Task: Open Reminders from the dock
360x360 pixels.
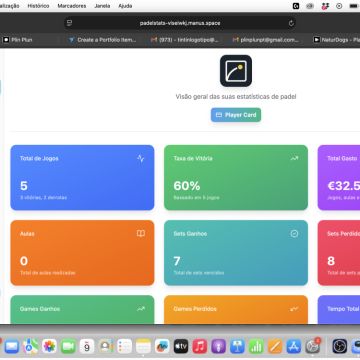Action: [x=125, y=347]
